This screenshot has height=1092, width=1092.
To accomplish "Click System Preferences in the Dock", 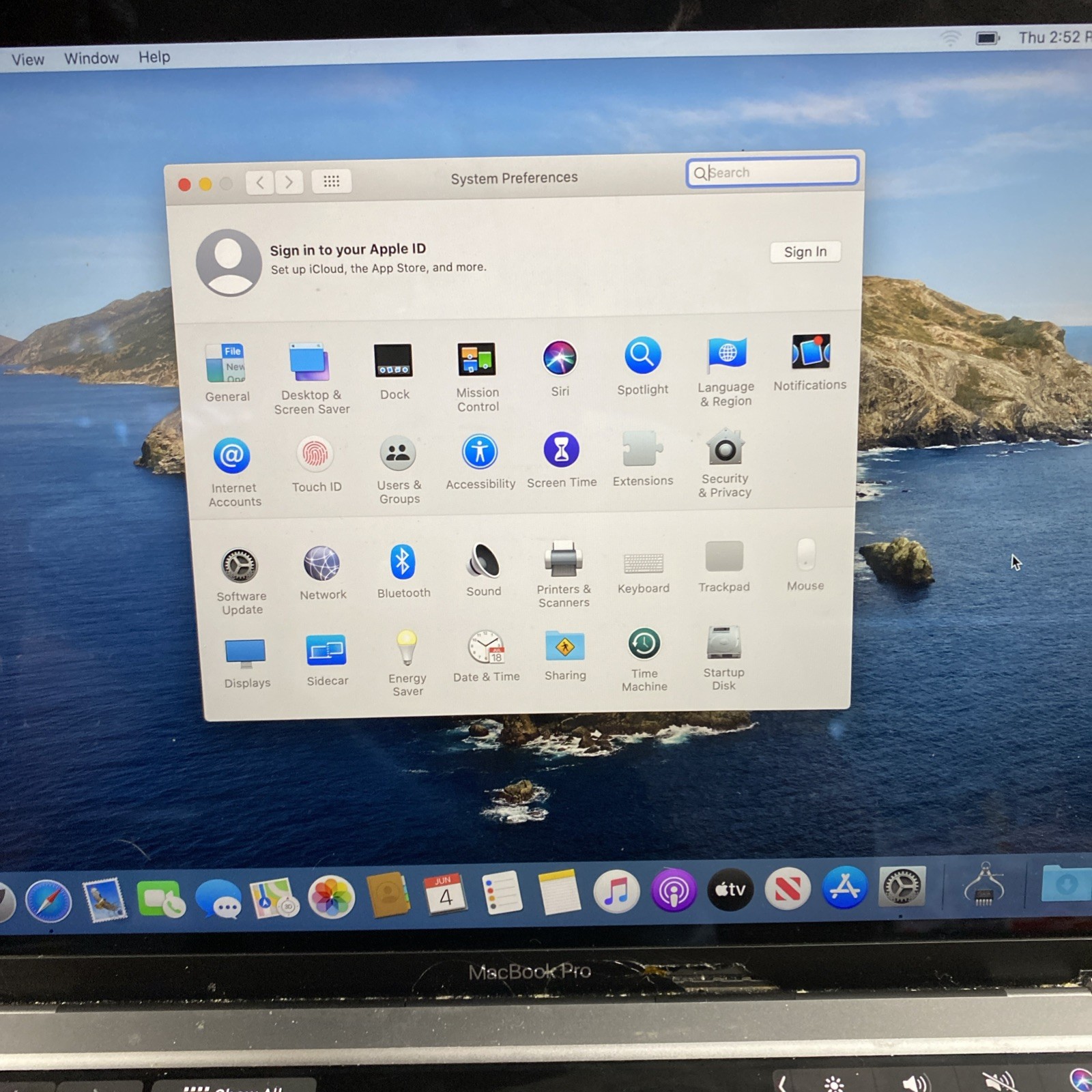I will click(902, 886).
